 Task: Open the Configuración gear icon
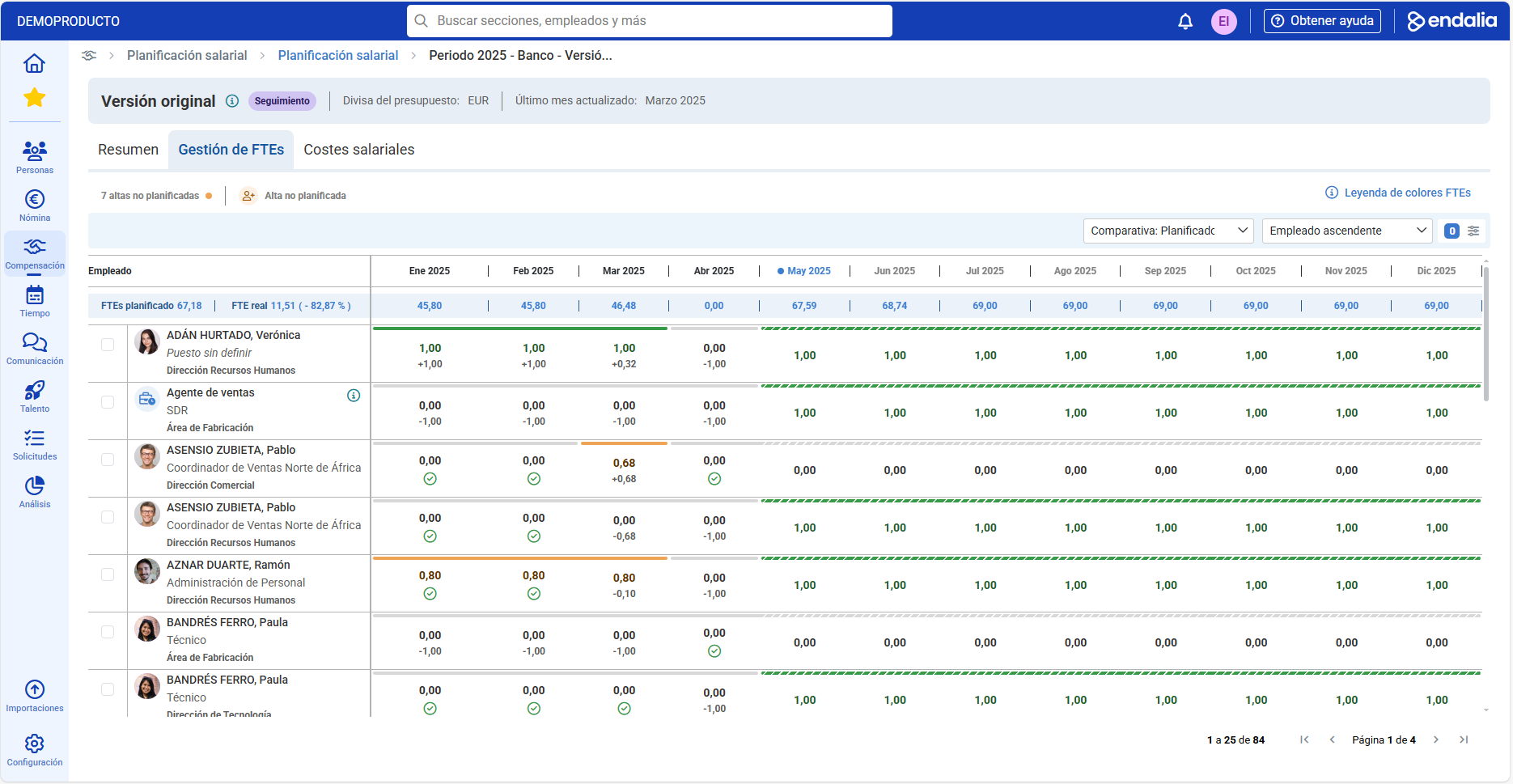pyautogui.click(x=35, y=744)
